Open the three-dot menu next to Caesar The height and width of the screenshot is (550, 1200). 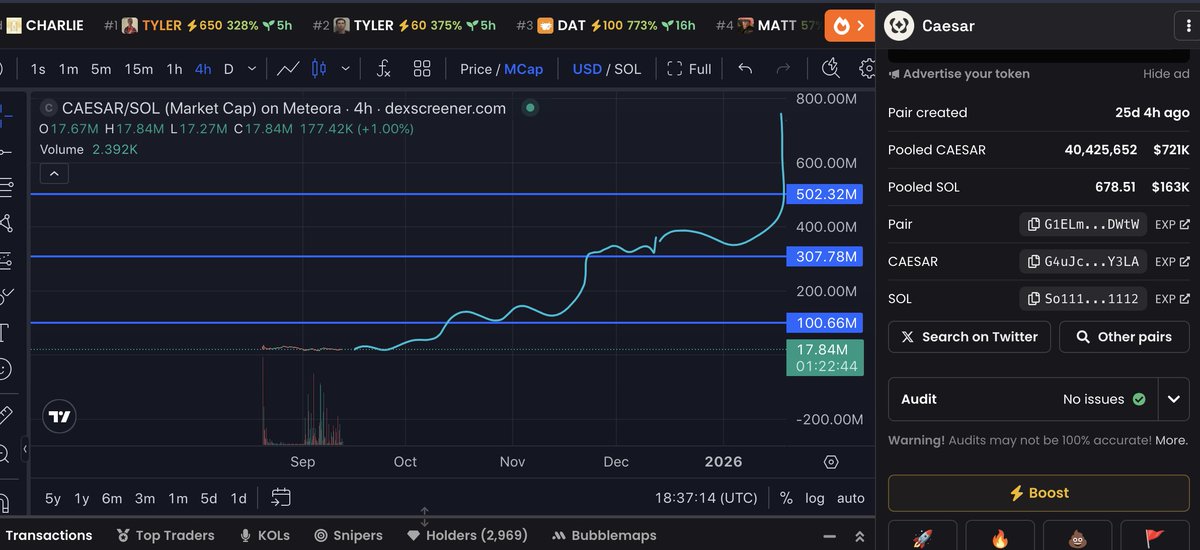[1188, 25]
